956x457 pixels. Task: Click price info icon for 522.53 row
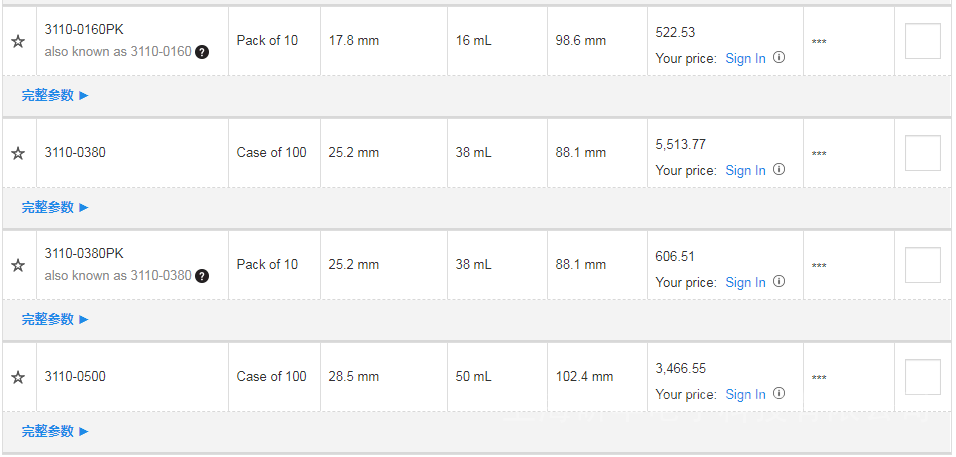pyautogui.click(x=779, y=58)
